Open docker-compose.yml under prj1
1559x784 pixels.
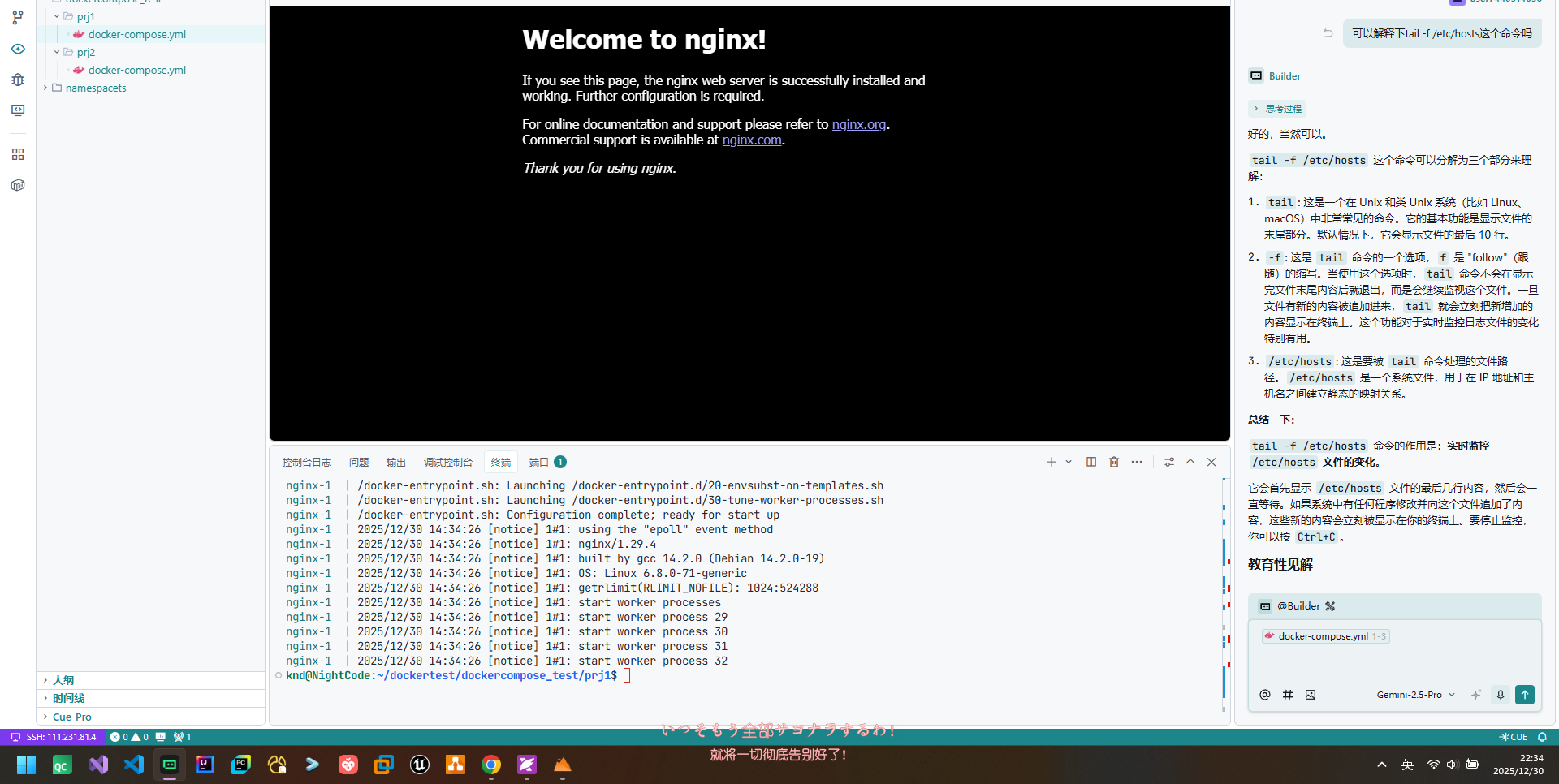pyautogui.click(x=136, y=34)
